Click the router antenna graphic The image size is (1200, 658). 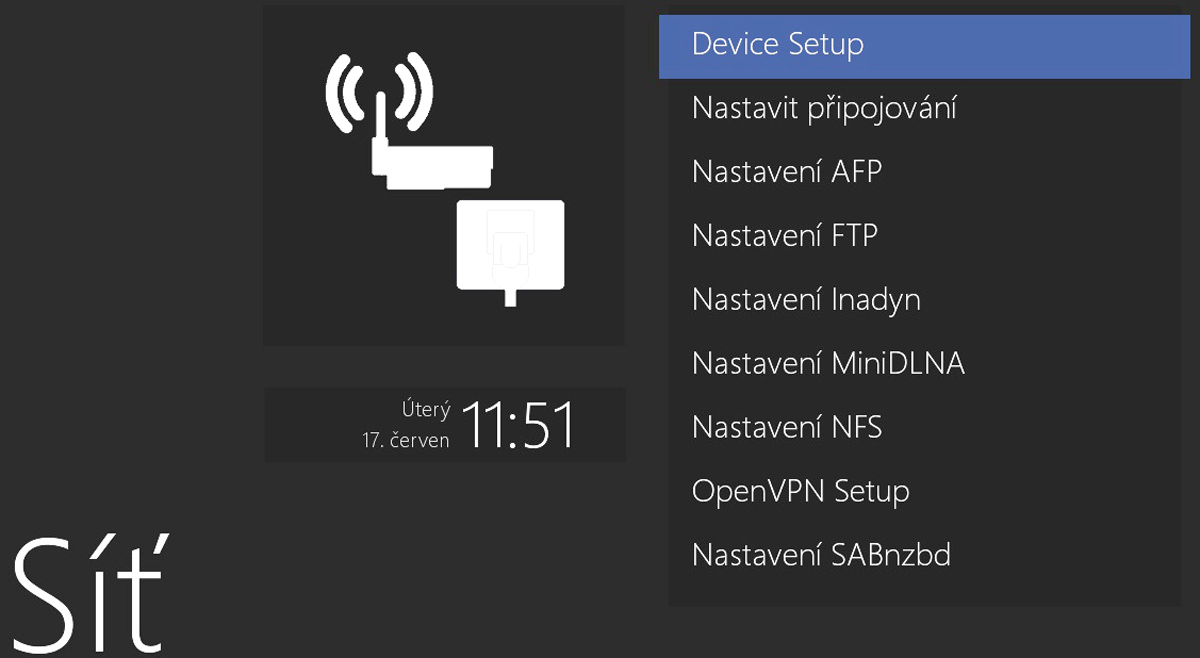pos(379,118)
